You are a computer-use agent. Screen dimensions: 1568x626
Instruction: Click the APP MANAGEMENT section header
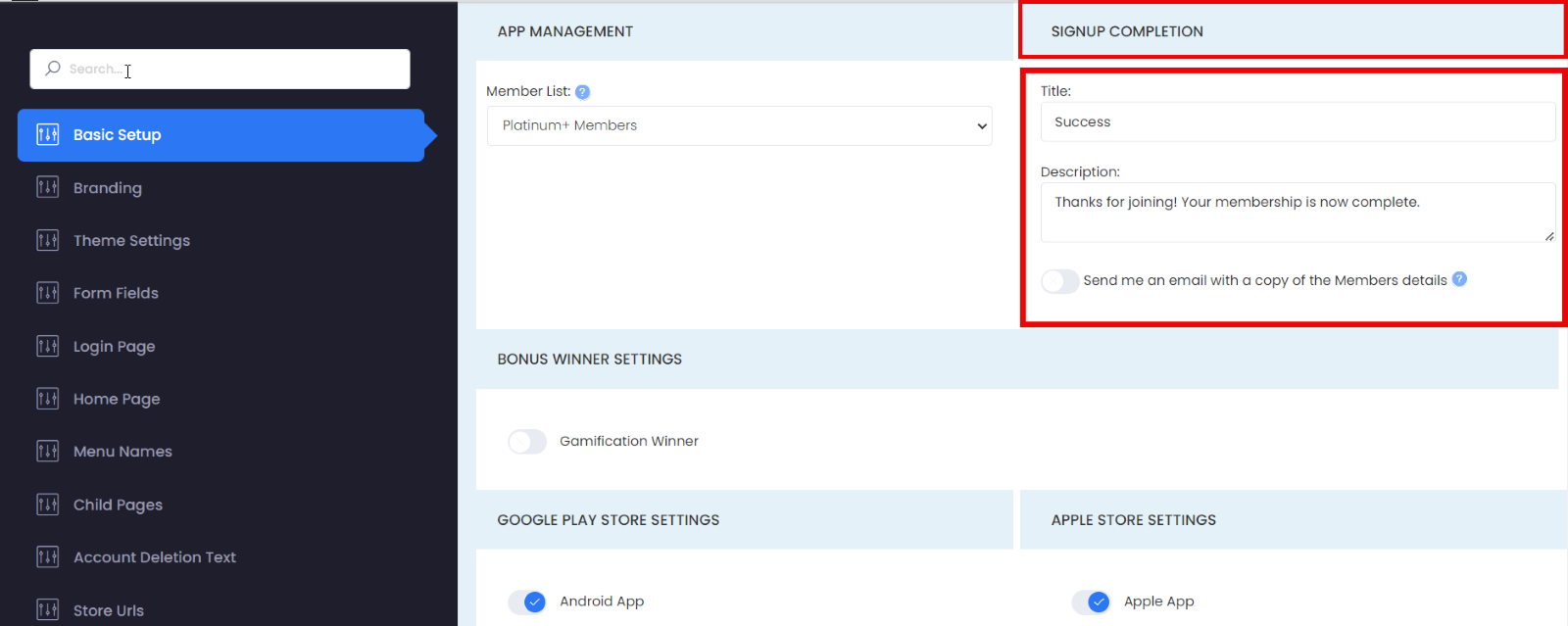(x=745, y=31)
